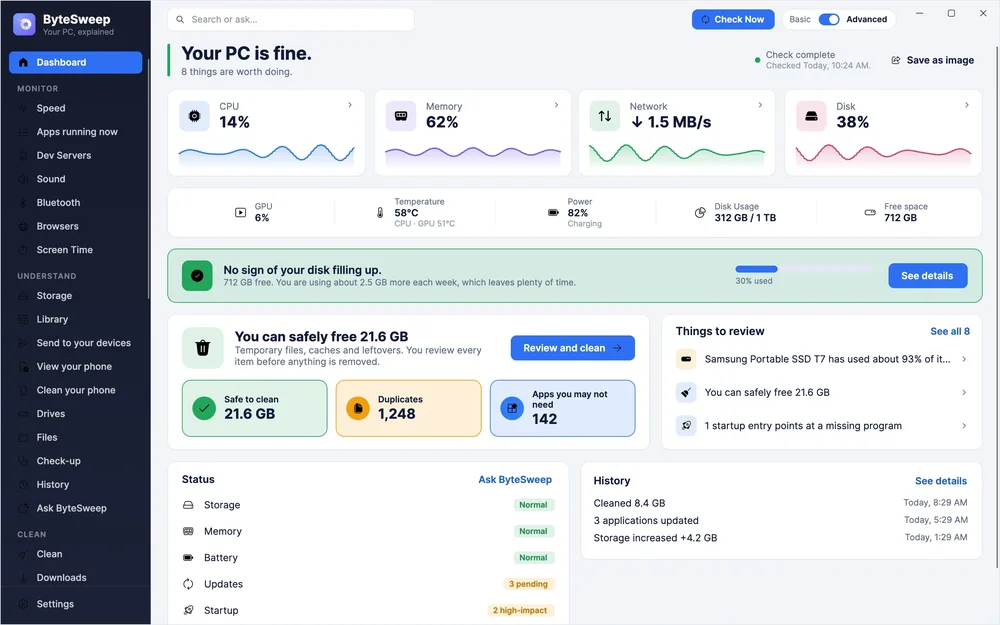Open Speed in the sidebar
Image resolution: width=1000 pixels, height=625 pixels.
(75, 108)
